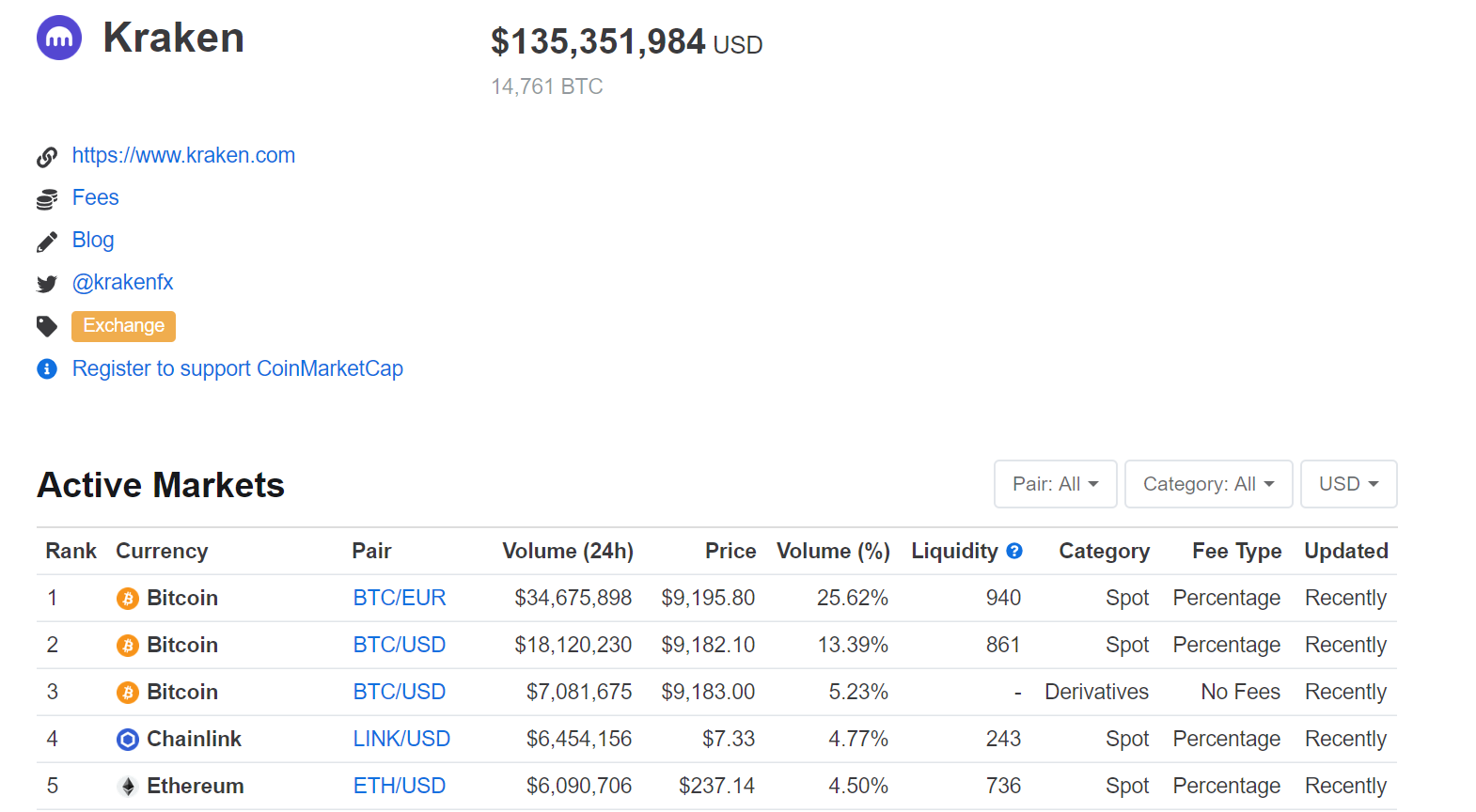Open the BTC/USD pair link in Derivatives row
Screen dimensions: 1476x812
[x=400, y=692]
